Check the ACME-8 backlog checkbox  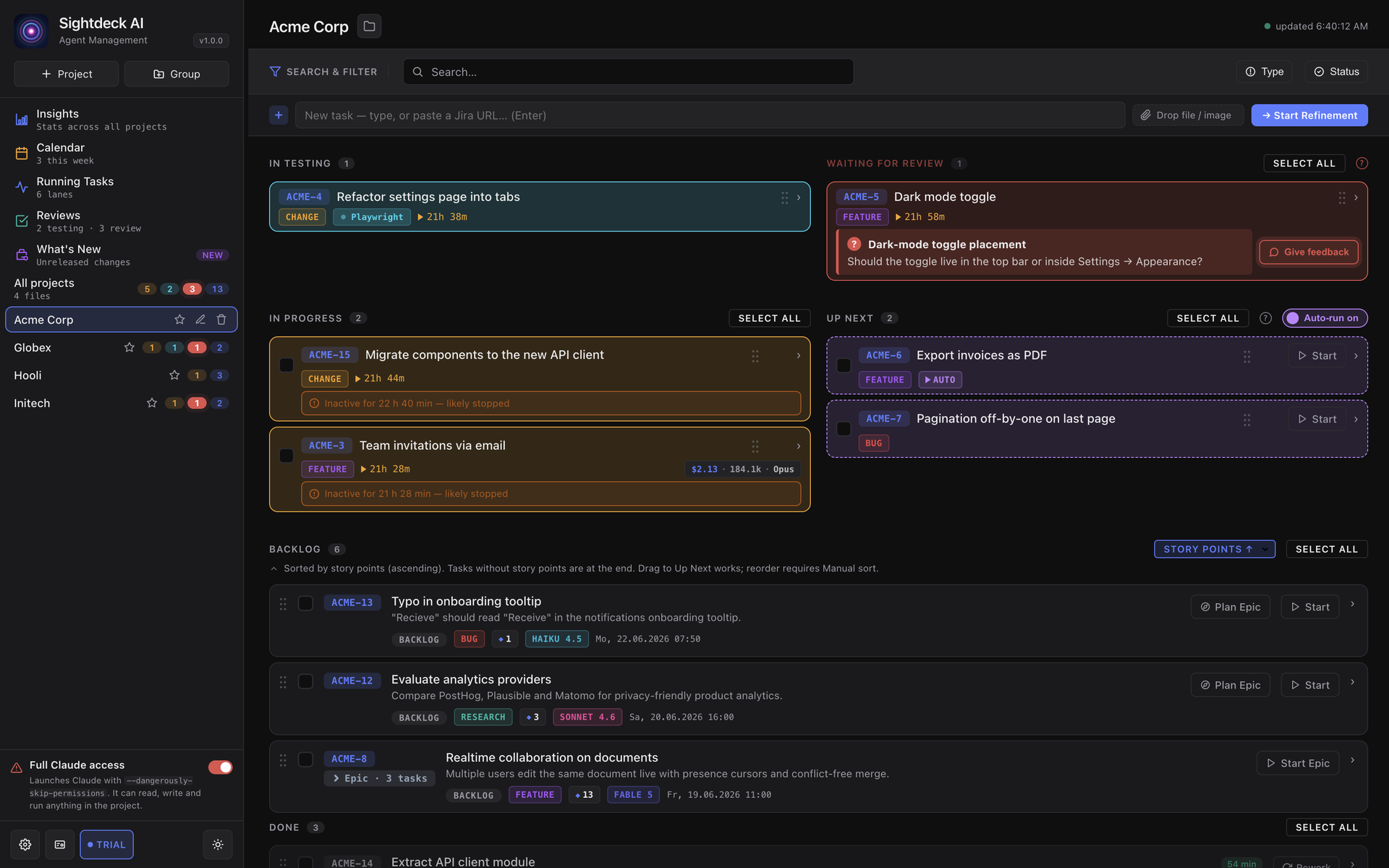[x=305, y=759]
